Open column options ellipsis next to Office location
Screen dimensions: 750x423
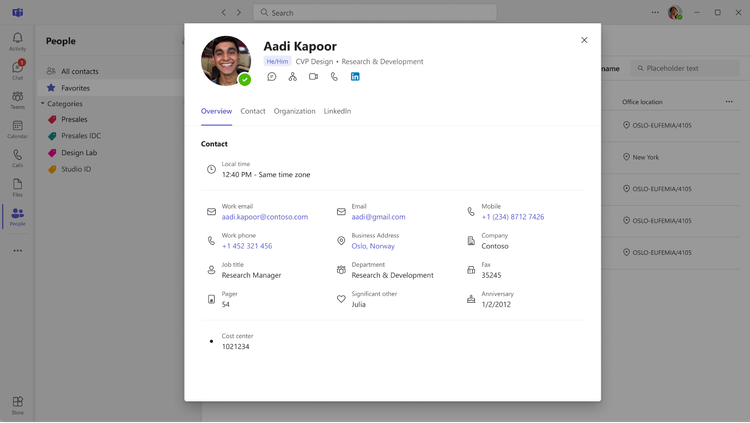coord(729,101)
